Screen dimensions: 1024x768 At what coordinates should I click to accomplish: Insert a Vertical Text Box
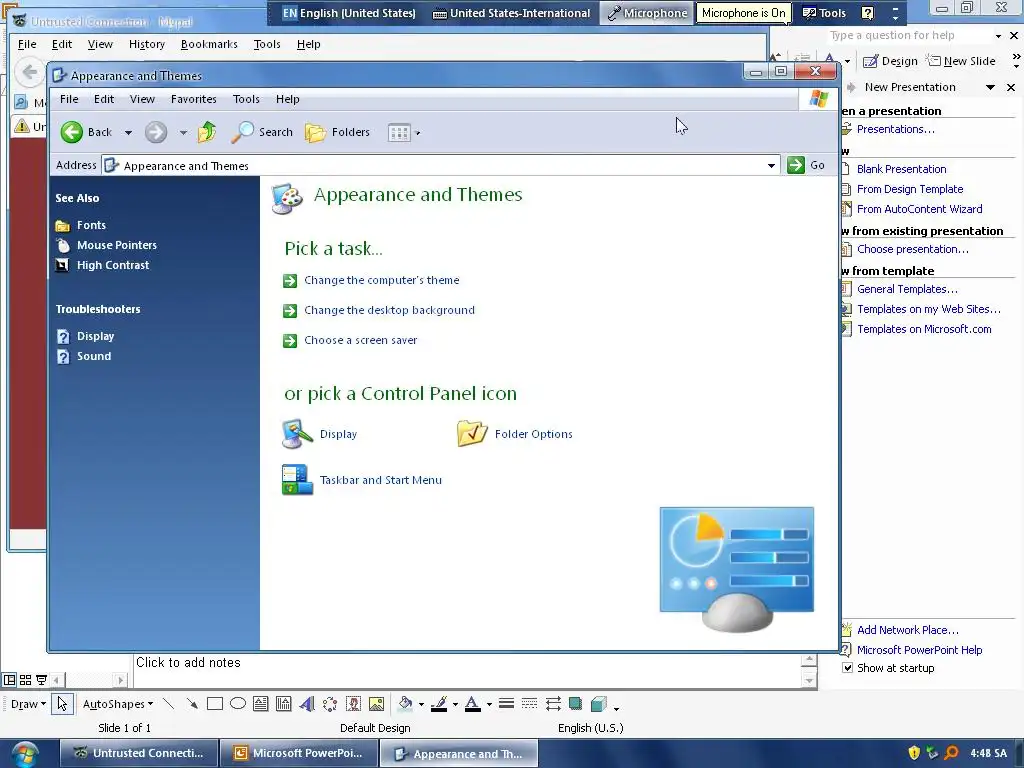pos(283,704)
